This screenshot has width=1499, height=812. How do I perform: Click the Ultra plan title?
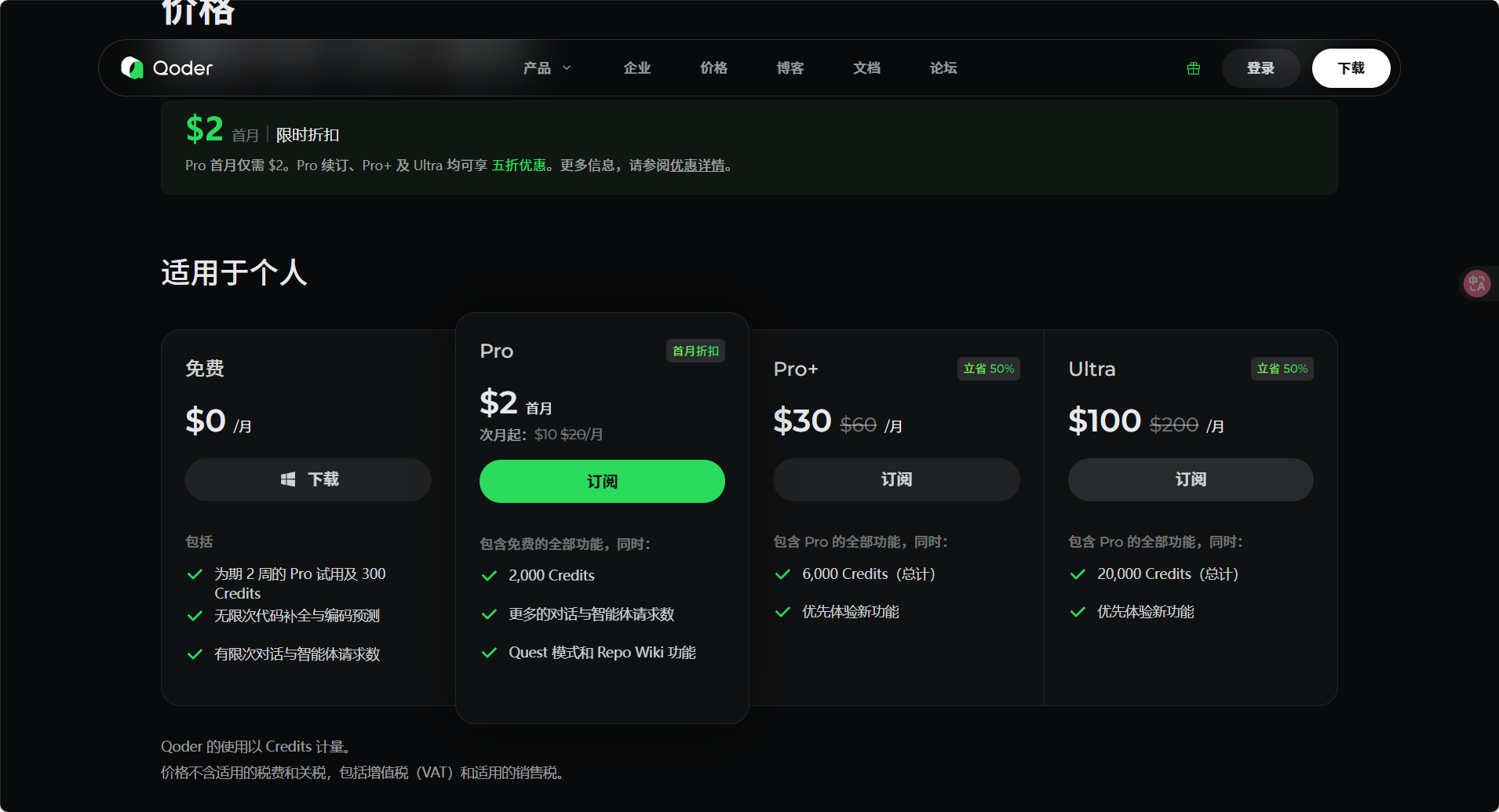(x=1092, y=369)
